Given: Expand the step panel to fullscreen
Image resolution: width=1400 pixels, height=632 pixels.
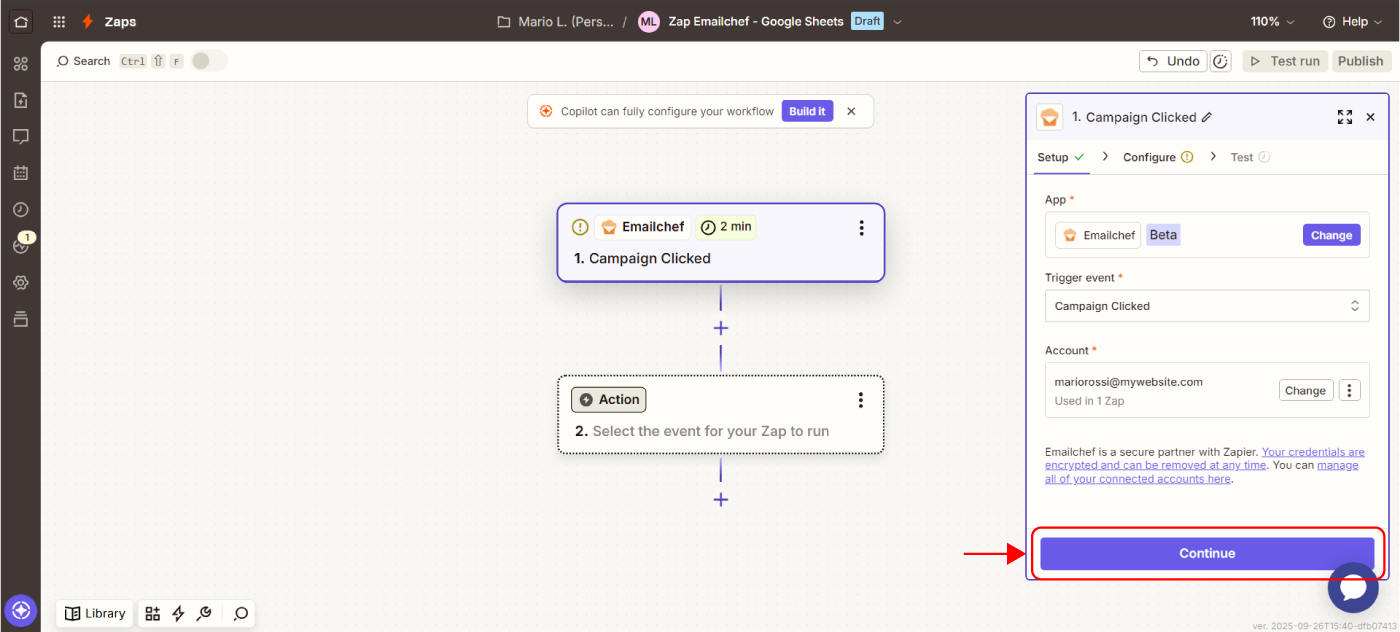Looking at the screenshot, I should [1344, 117].
